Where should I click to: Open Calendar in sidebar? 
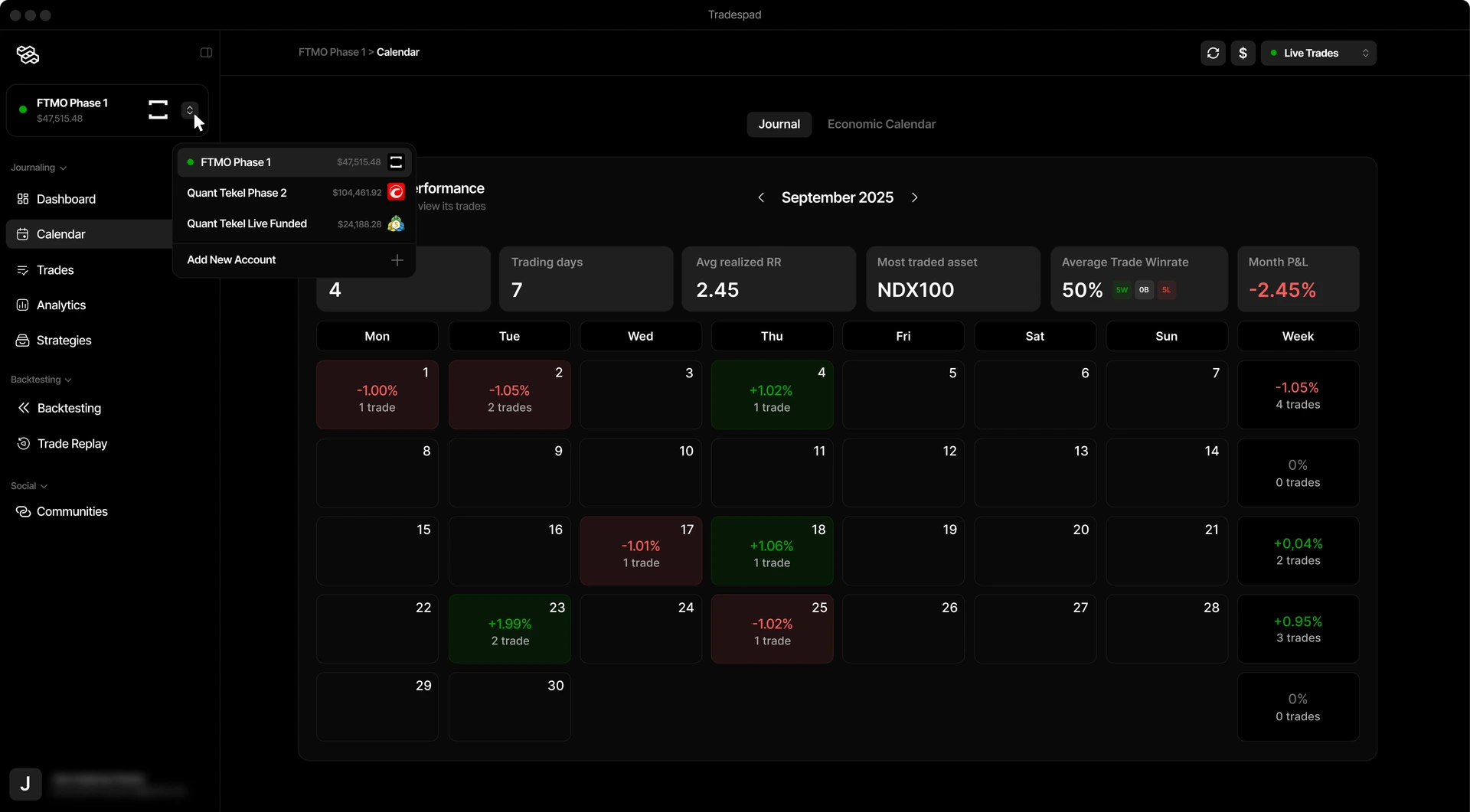point(89,234)
